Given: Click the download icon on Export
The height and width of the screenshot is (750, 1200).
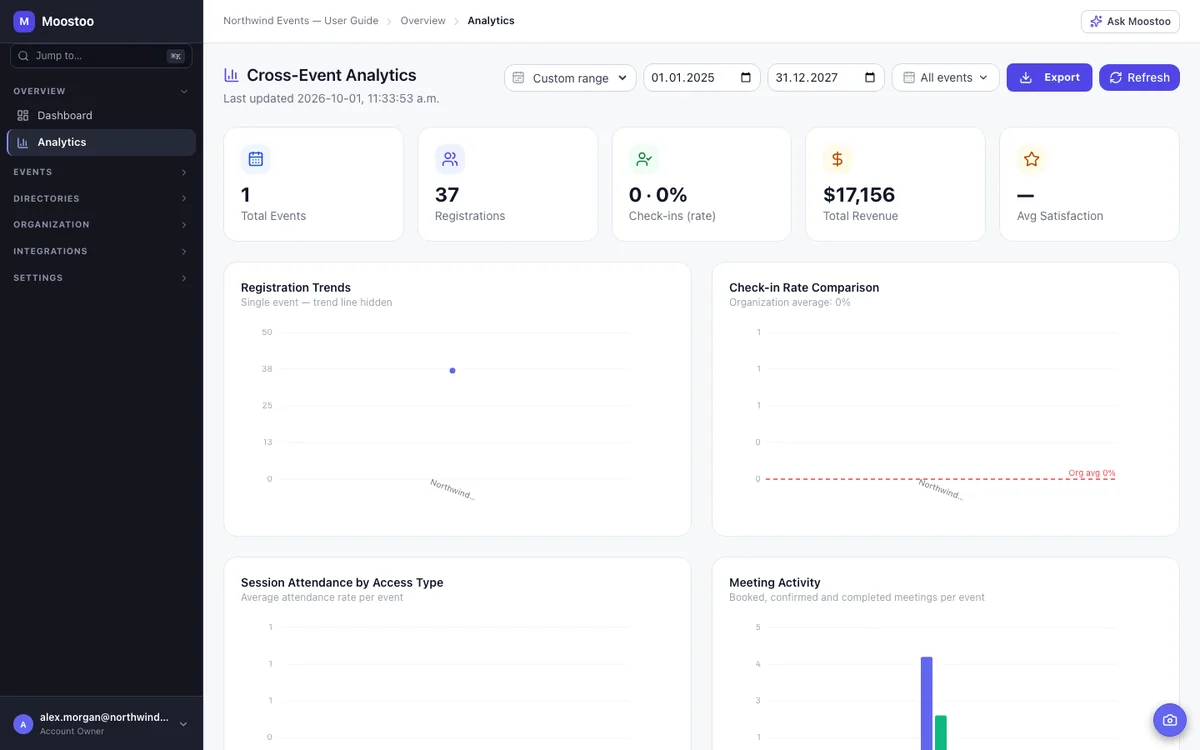Looking at the screenshot, I should [x=1025, y=78].
